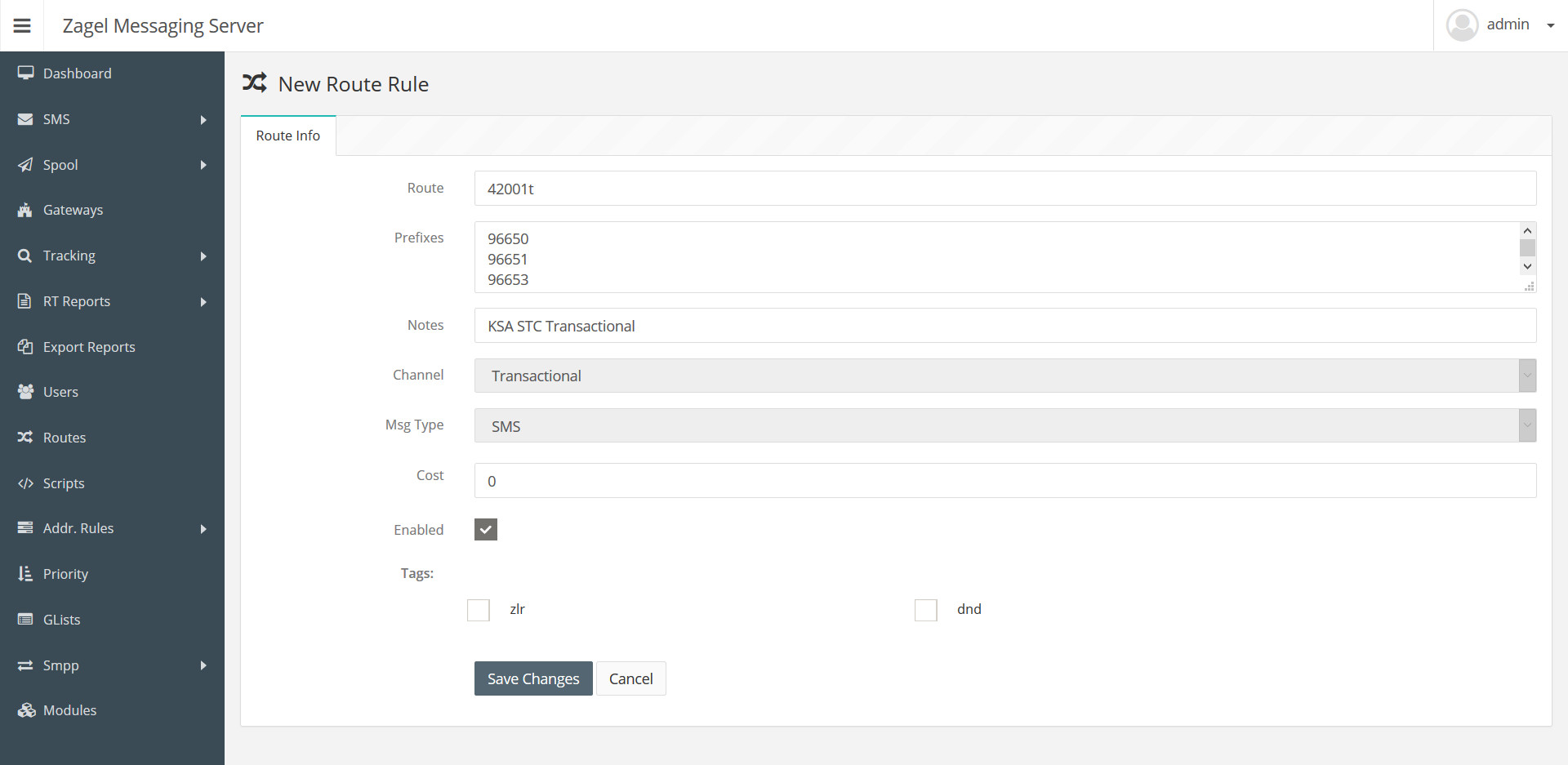Click the Cancel button
Image resolution: width=1568 pixels, height=765 pixels.
tap(631, 678)
